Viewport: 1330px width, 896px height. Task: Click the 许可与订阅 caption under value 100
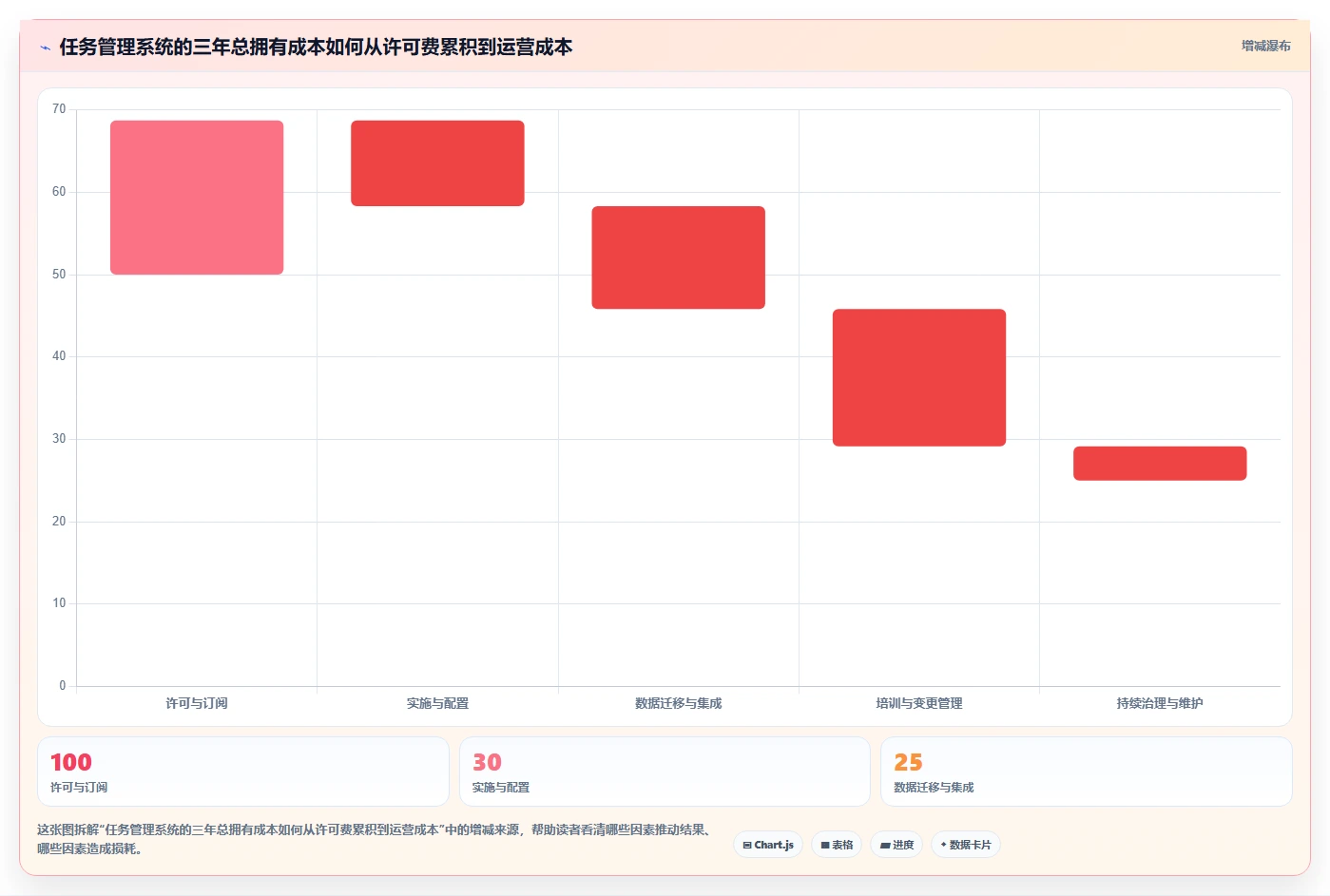coord(79,788)
